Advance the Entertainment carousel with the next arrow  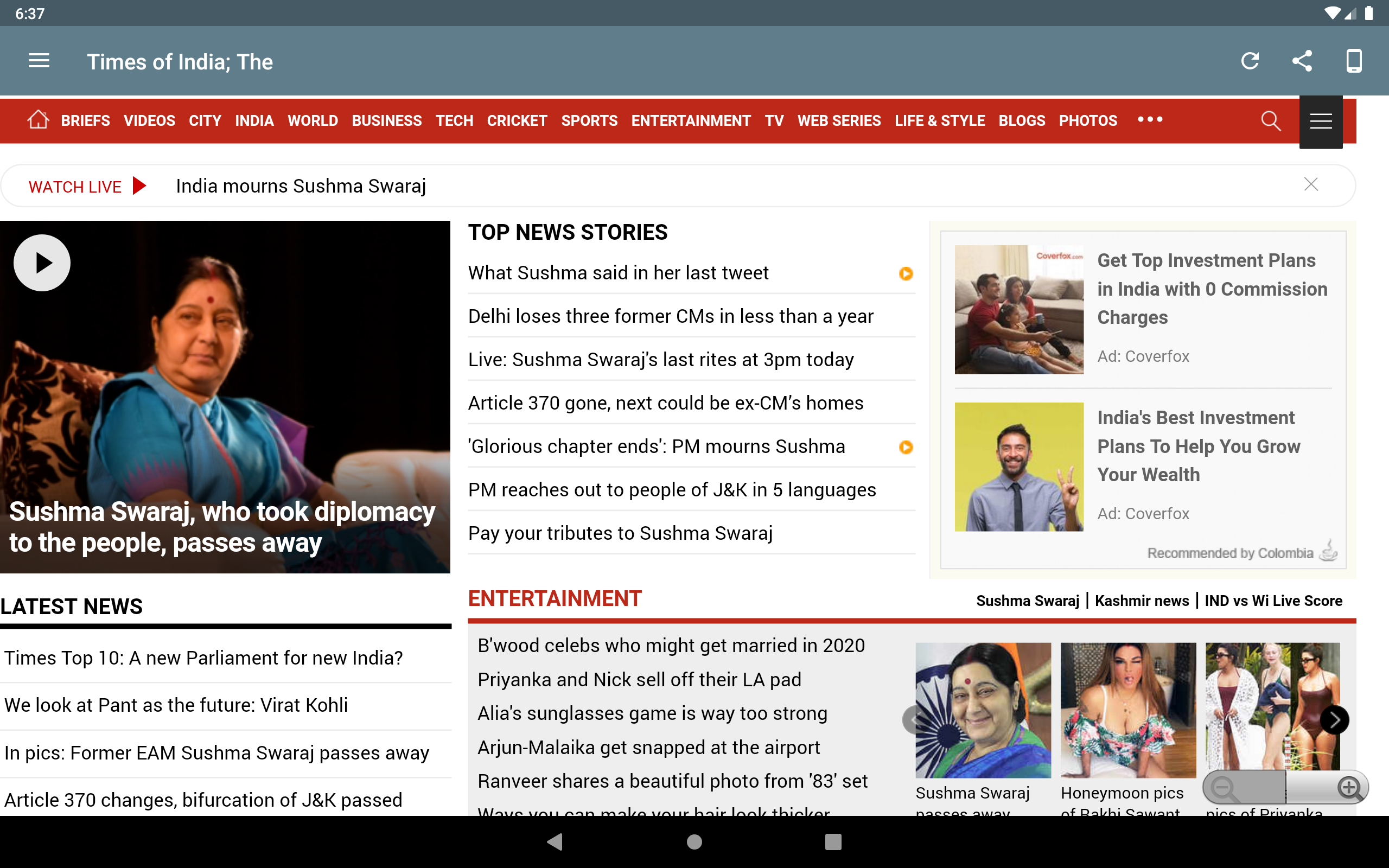coord(1336,719)
